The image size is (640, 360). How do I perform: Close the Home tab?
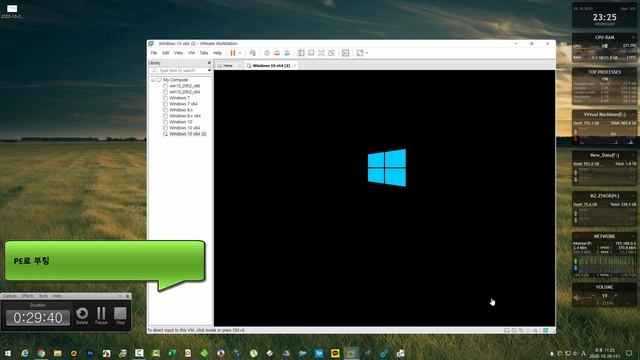pos(240,66)
